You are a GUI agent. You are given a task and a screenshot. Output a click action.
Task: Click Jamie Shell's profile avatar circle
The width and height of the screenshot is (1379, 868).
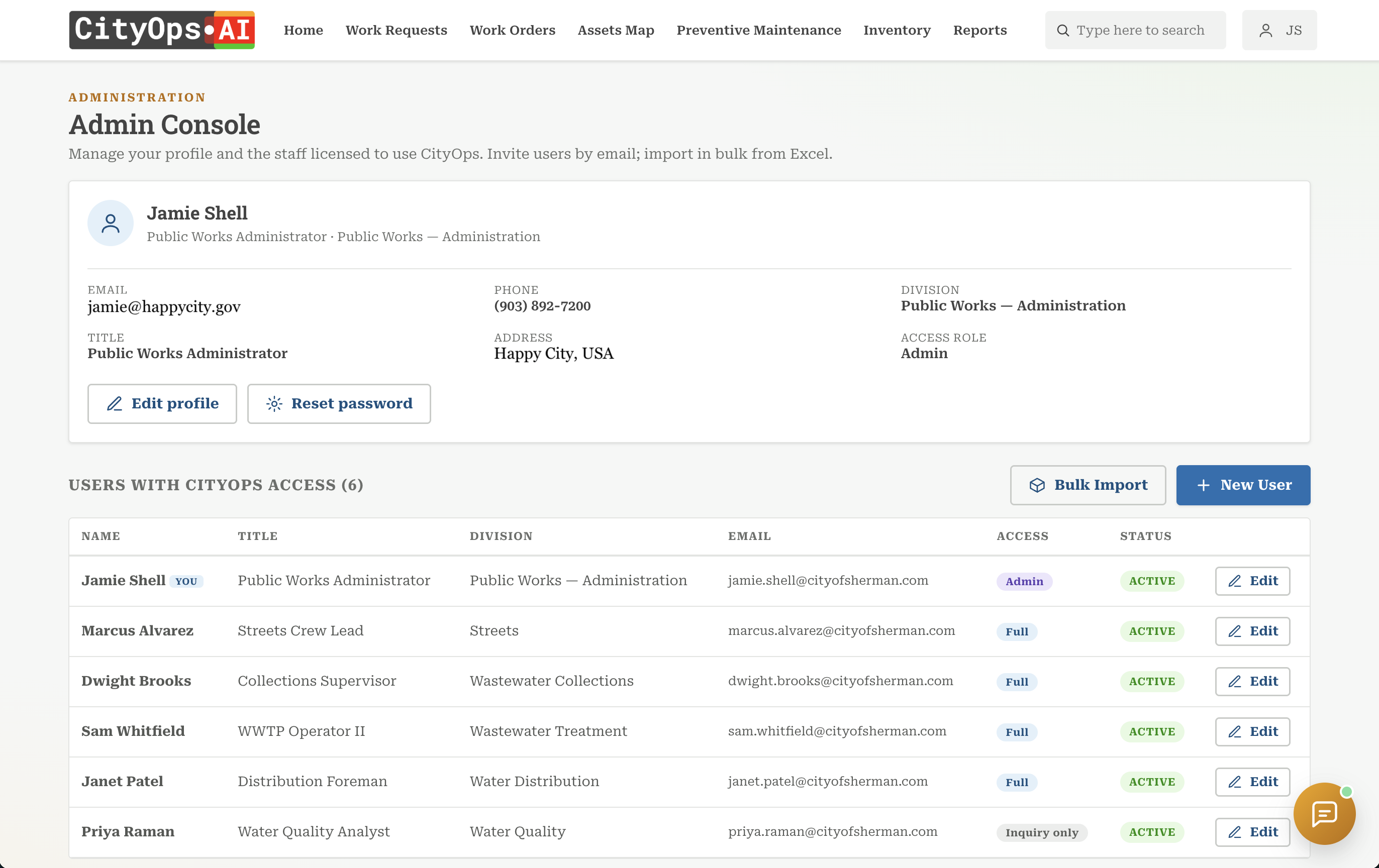click(111, 223)
